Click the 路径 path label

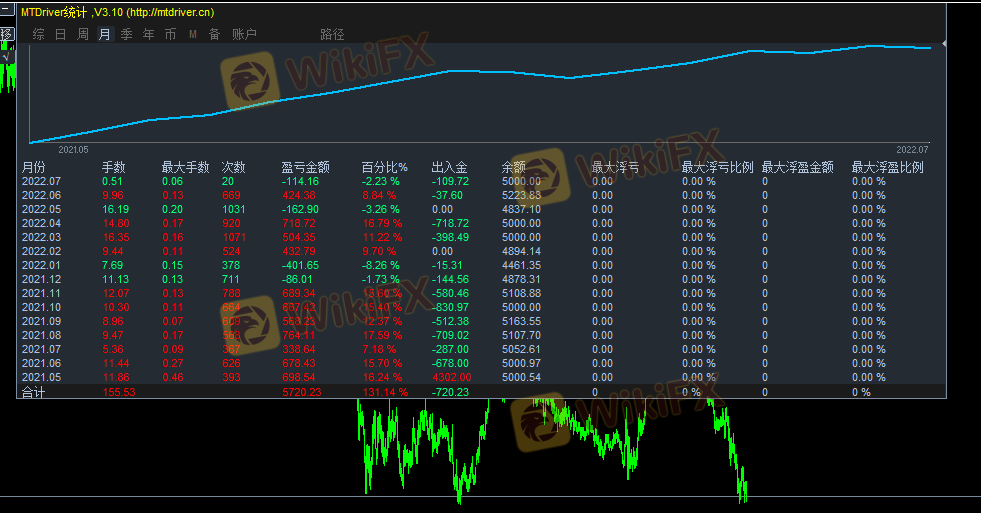tap(332, 34)
